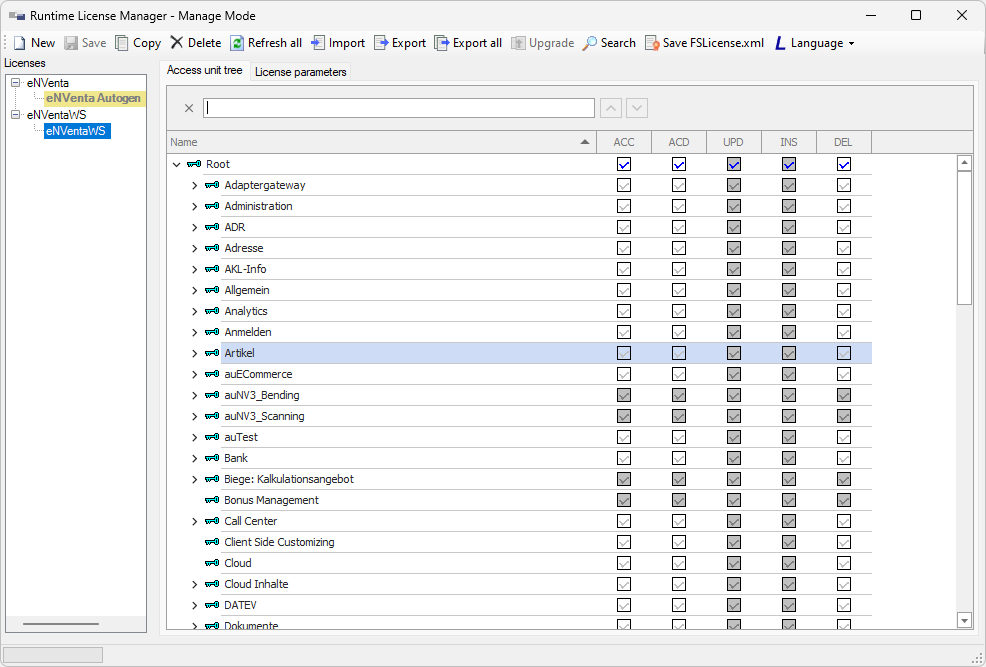Click the key icon beside DATEV
The image size is (986, 667).
coord(213,605)
